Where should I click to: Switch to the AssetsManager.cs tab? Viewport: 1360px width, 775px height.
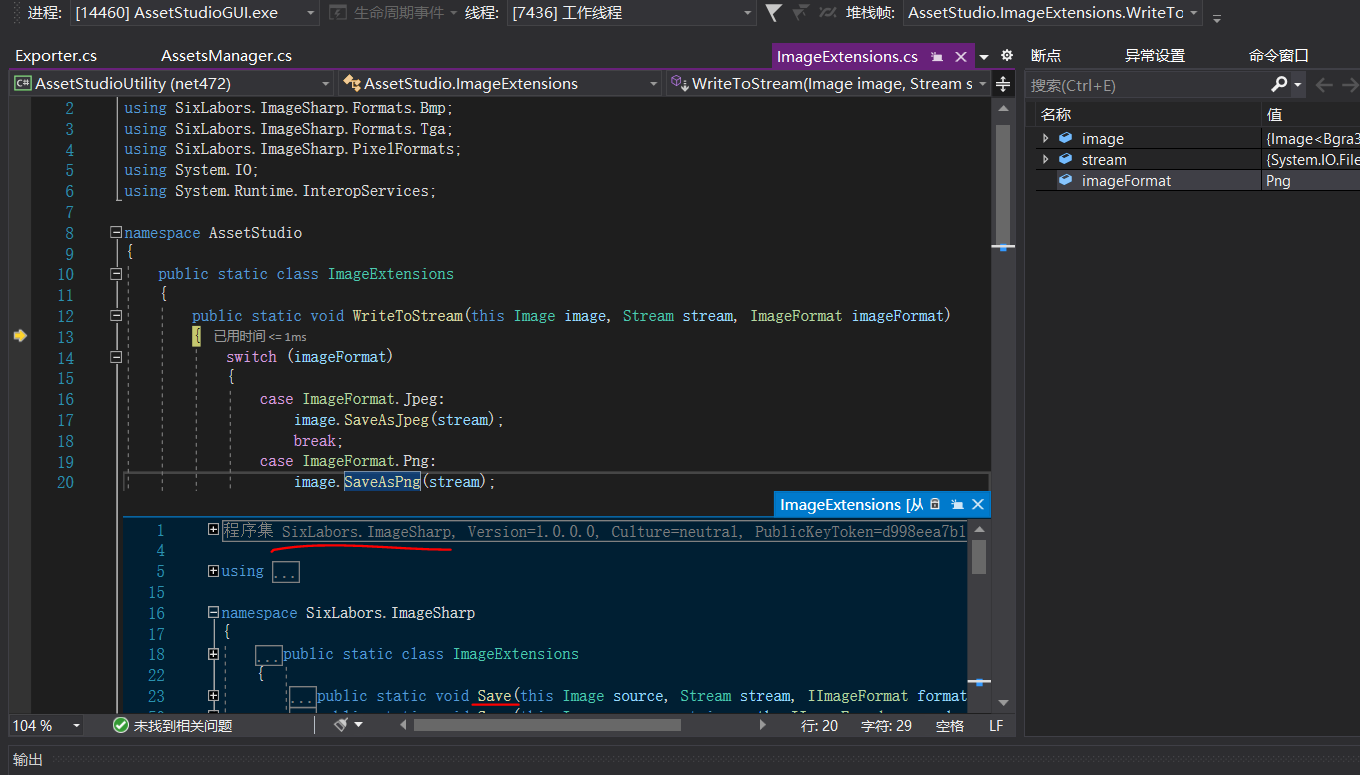click(226, 56)
